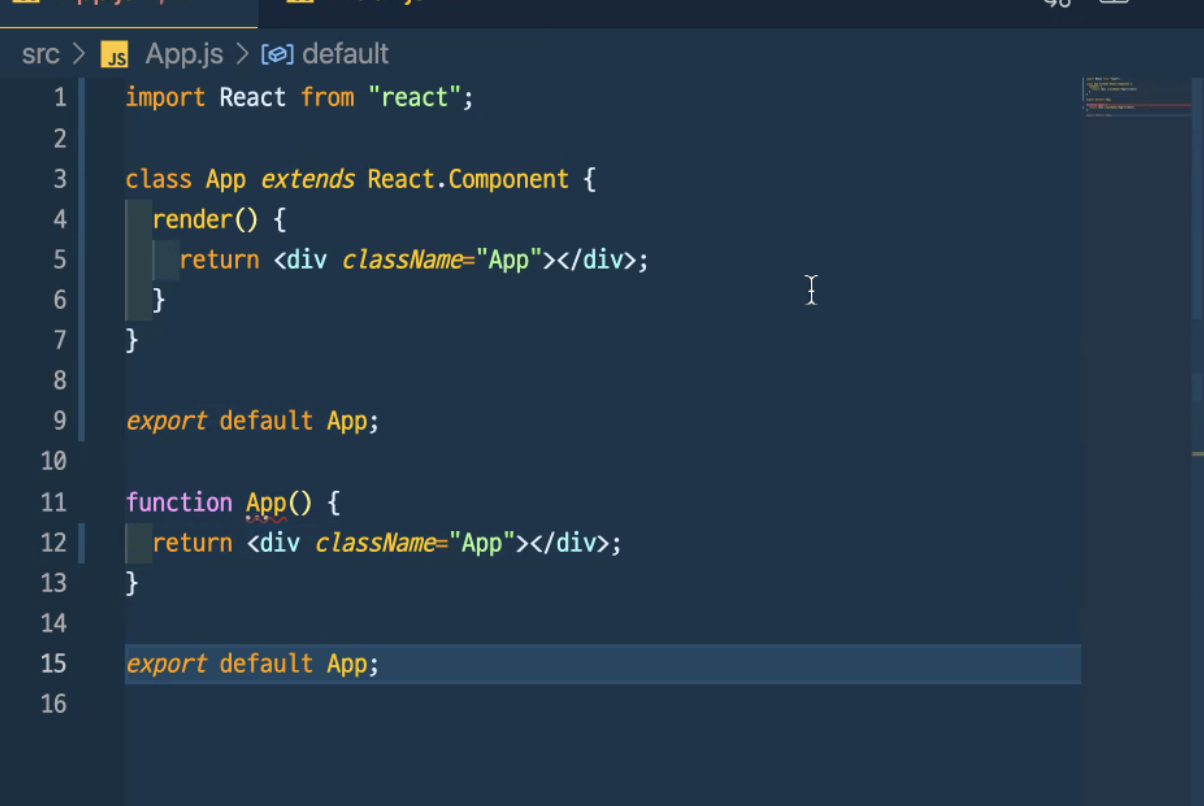Click "export" keyword on line 9

(x=166, y=422)
